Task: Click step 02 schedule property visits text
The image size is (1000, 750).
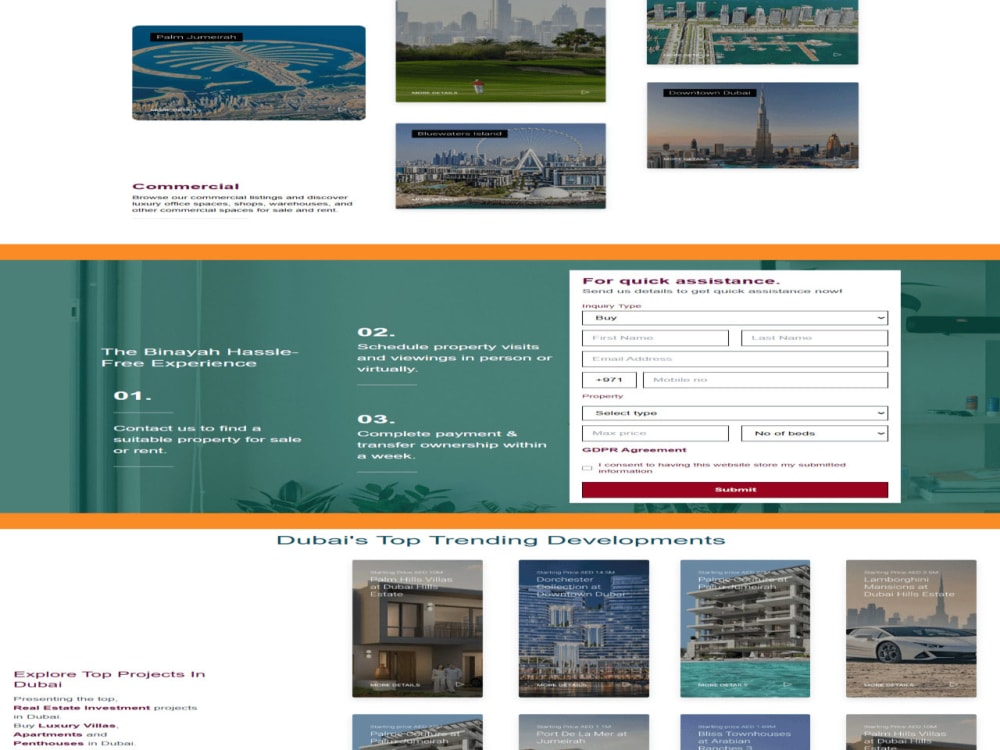Action: (454, 358)
